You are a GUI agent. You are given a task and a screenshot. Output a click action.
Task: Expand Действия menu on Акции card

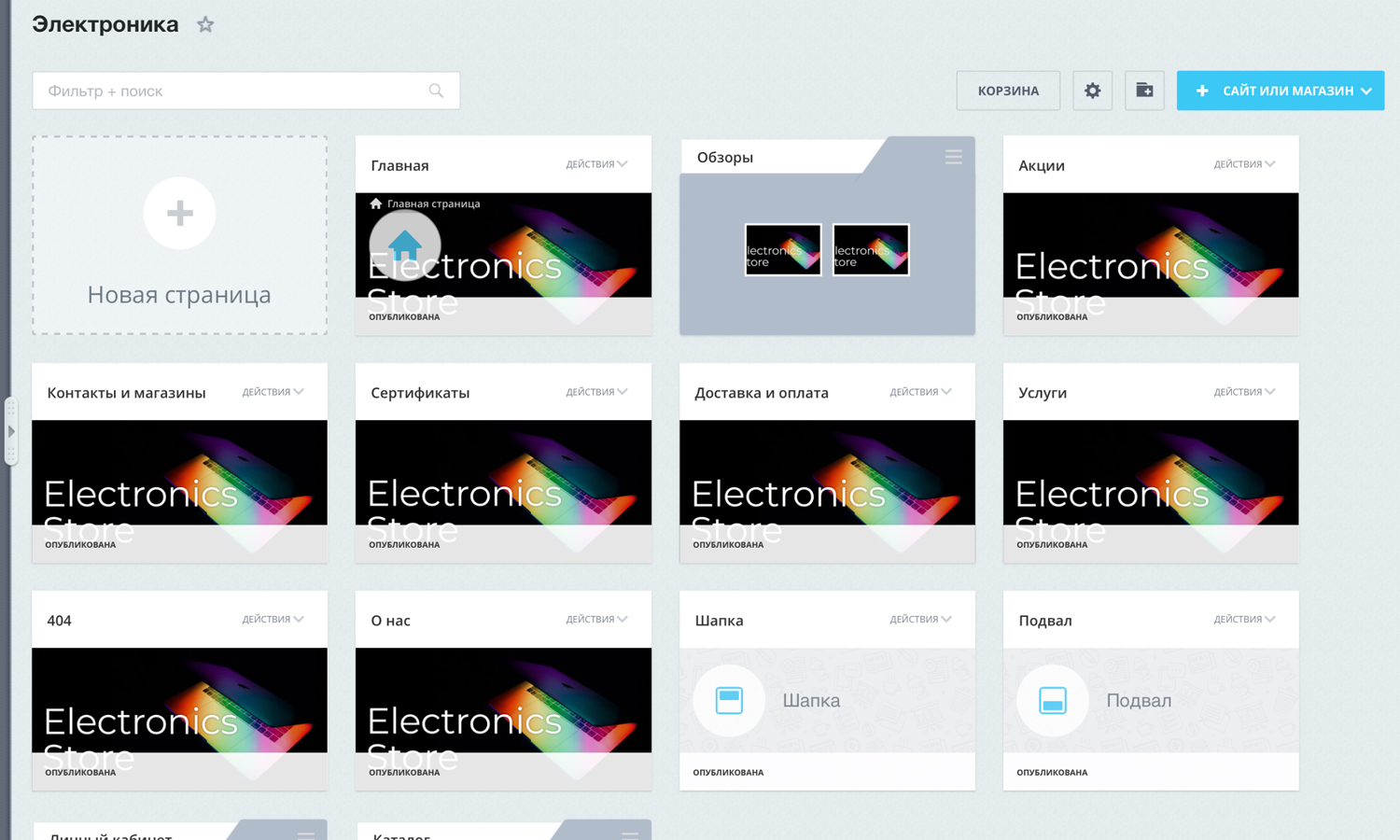pos(1244,164)
